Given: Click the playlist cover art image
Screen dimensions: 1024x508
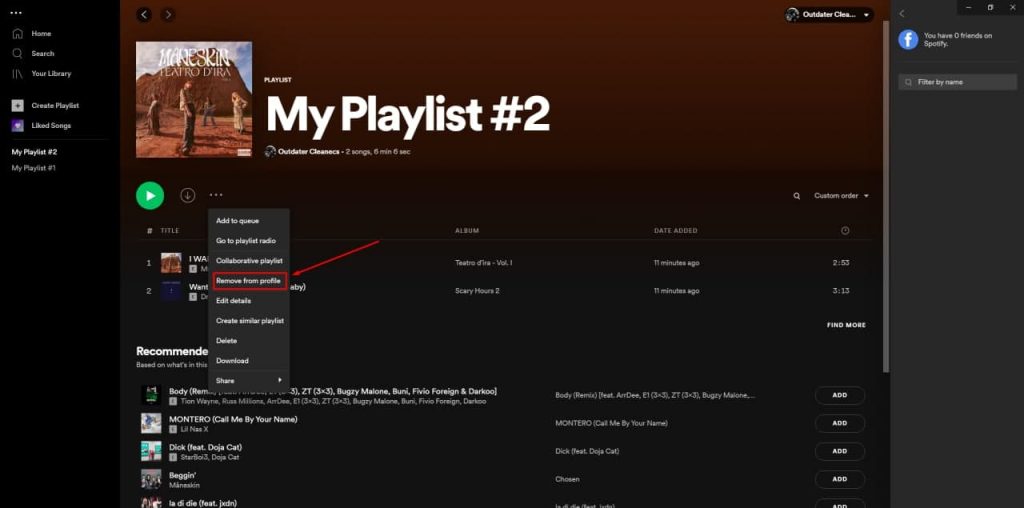Looking at the screenshot, I should (194, 100).
